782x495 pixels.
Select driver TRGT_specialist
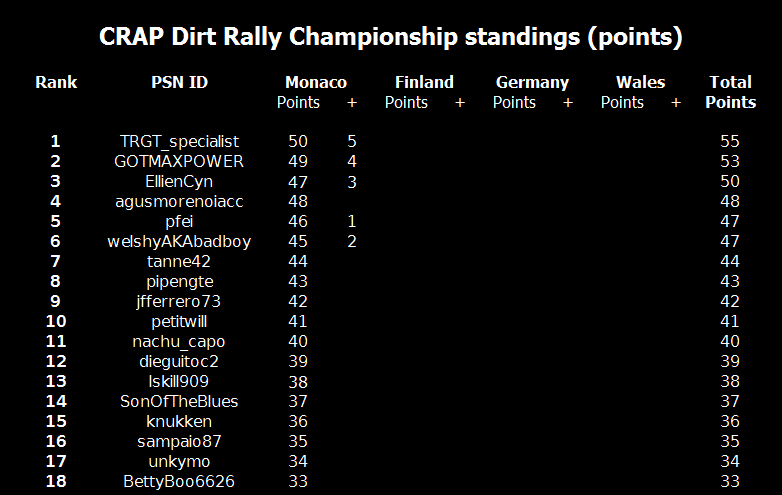click(x=179, y=142)
